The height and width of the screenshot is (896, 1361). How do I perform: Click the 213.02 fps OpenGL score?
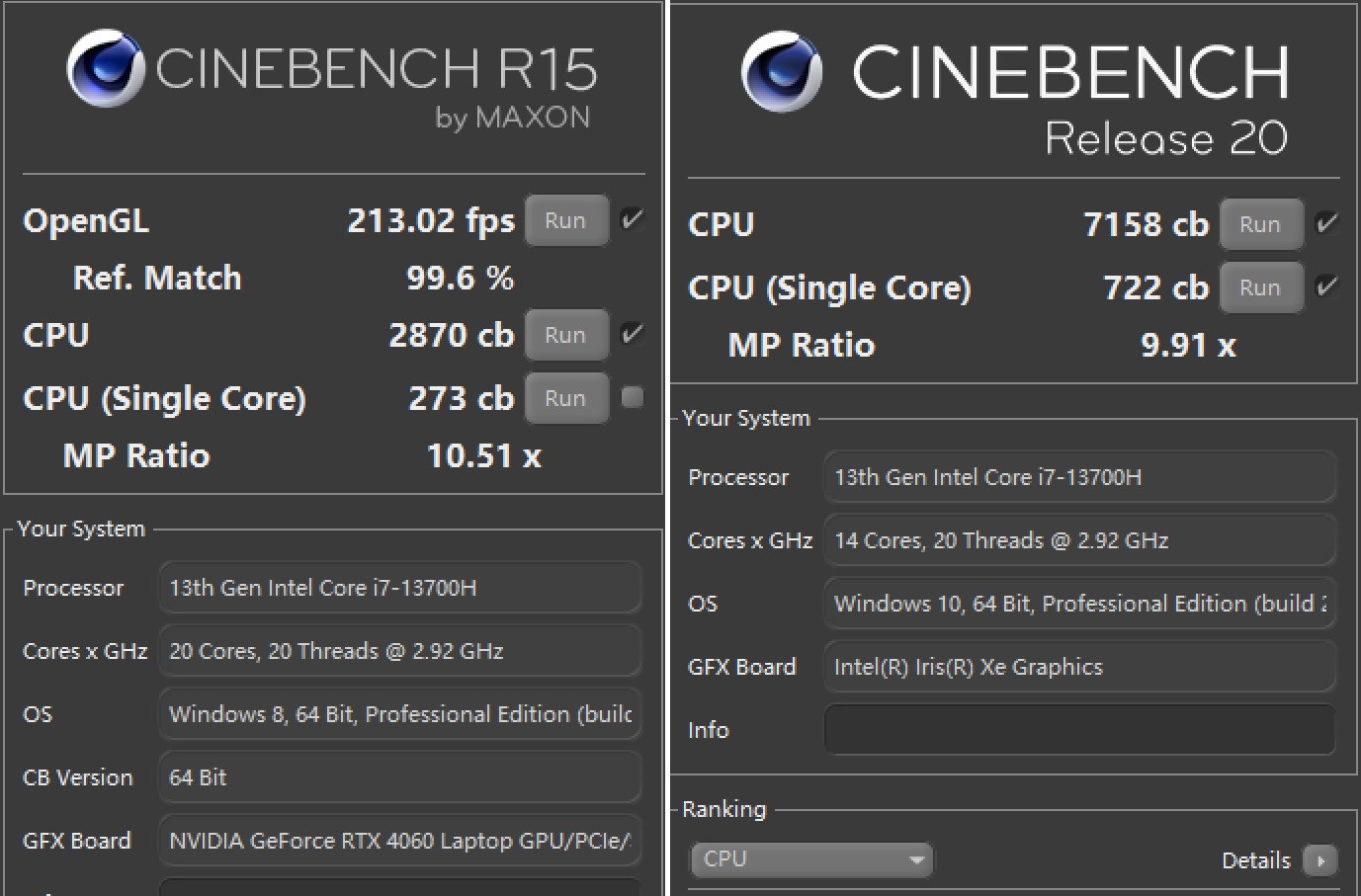[431, 221]
